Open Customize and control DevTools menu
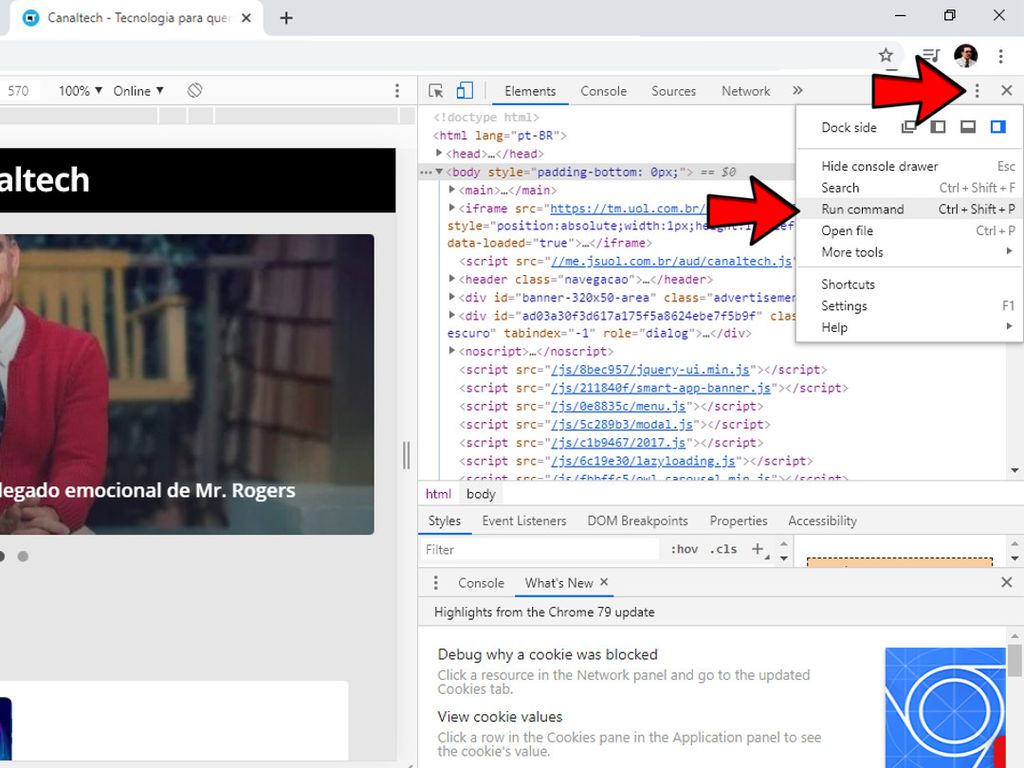 click(977, 91)
